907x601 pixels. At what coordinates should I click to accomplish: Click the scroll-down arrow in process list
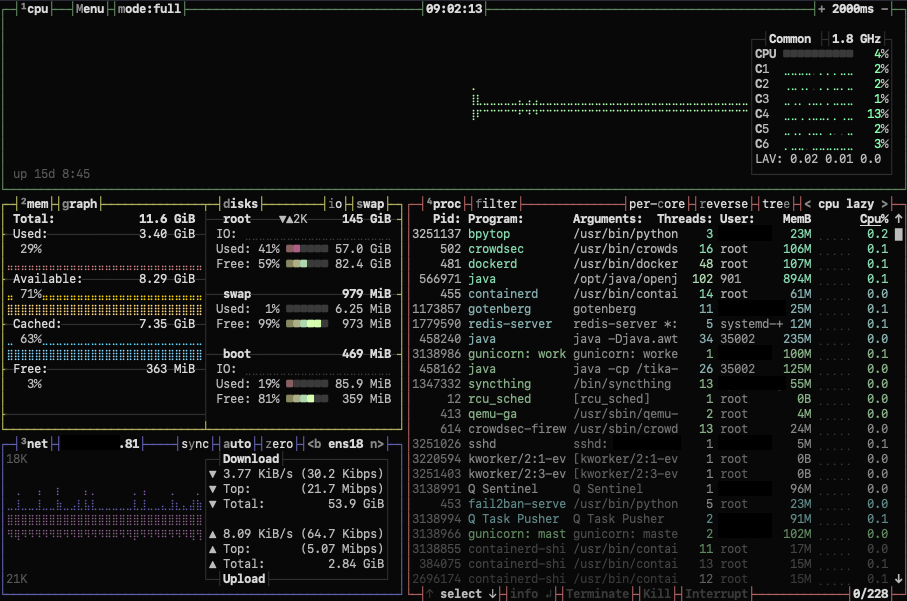coord(897,578)
